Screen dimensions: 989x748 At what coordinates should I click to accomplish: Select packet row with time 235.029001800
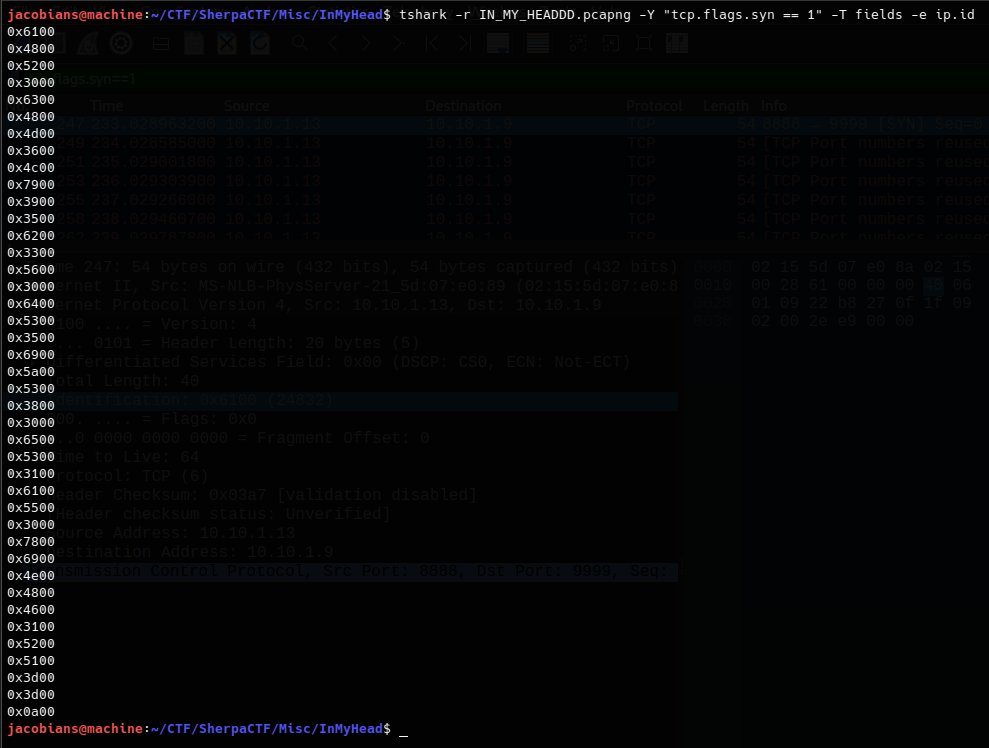520,162
